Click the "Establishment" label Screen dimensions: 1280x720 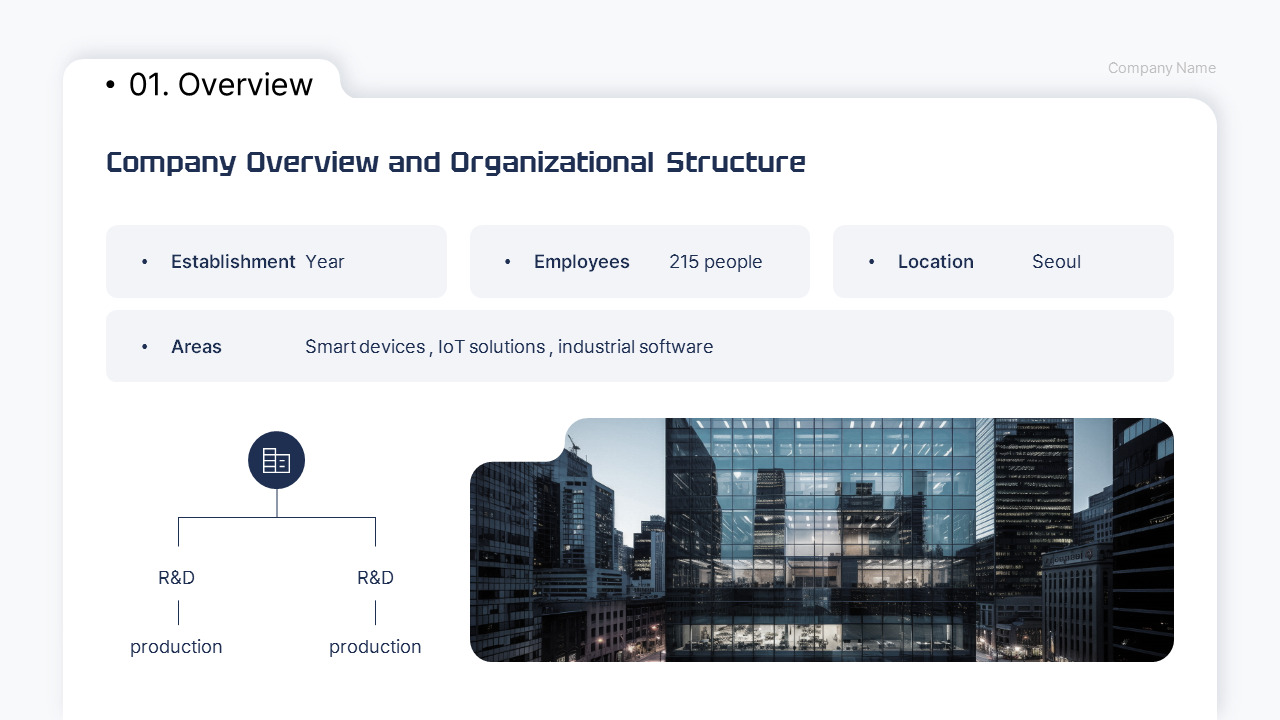tap(233, 262)
